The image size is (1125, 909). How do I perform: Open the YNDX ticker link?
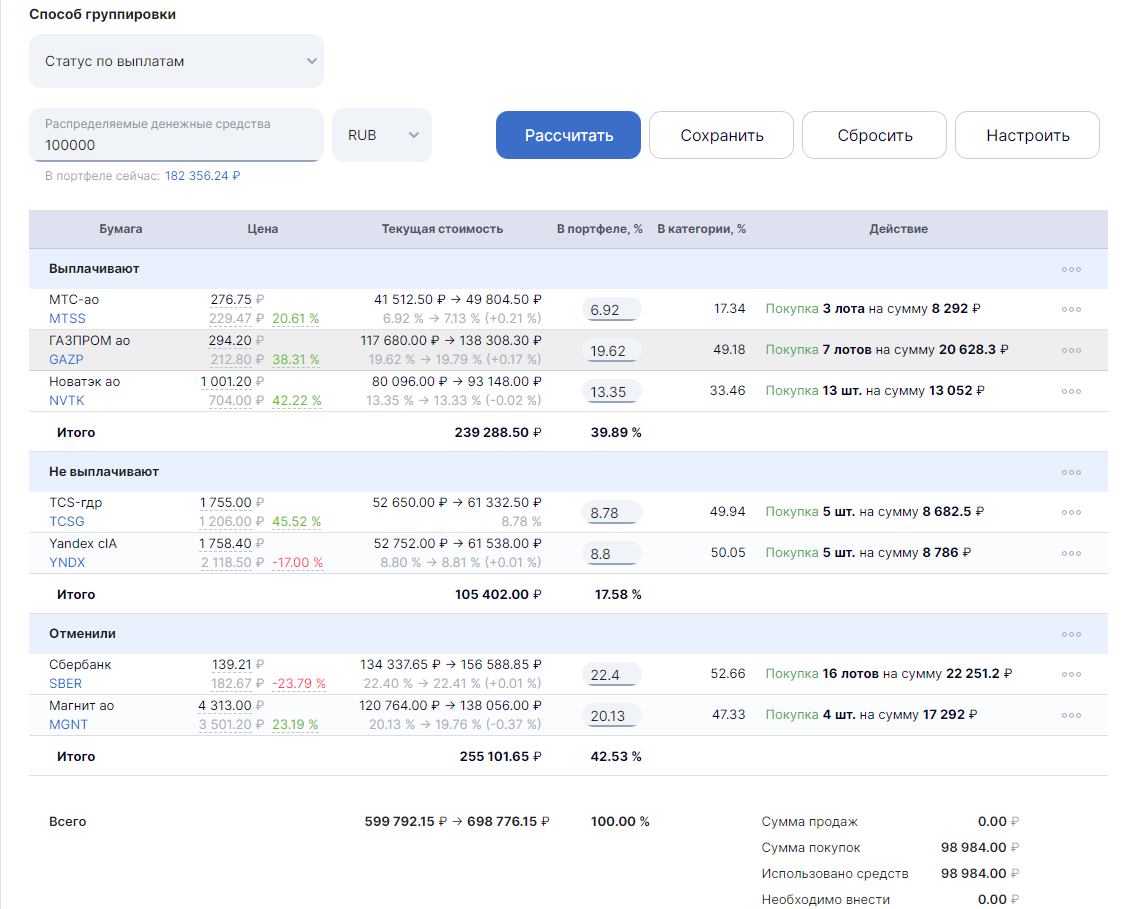click(x=67, y=563)
